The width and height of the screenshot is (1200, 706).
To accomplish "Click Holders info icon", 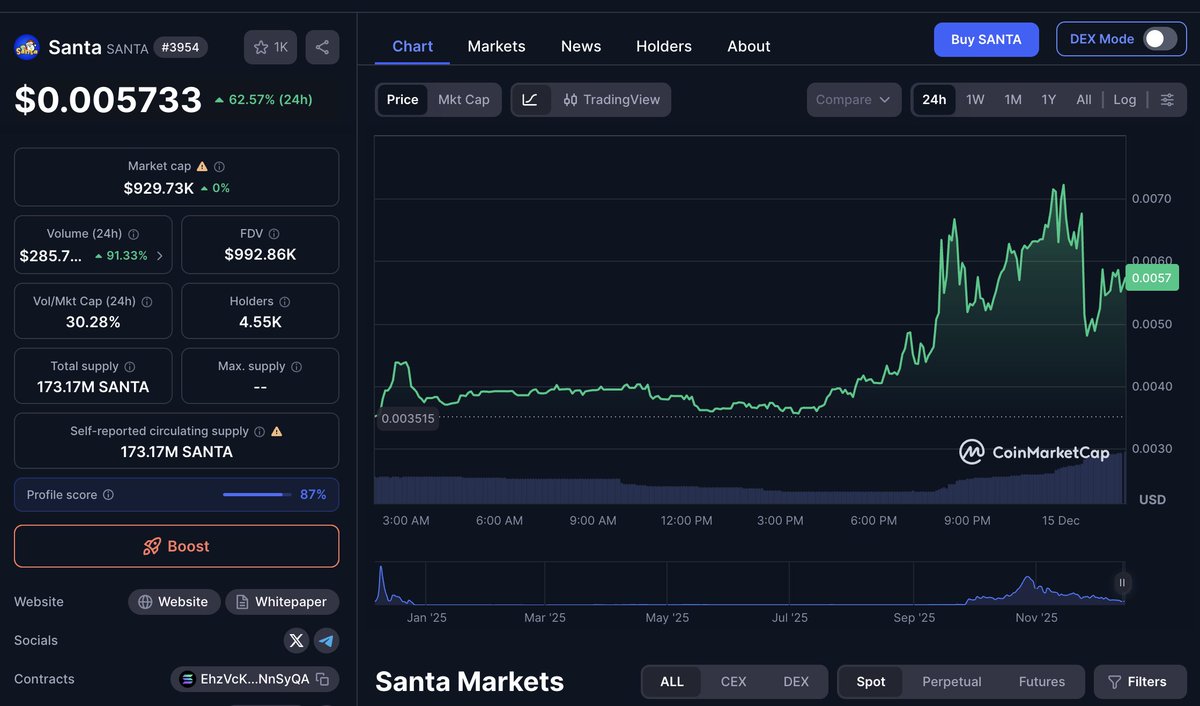I will point(284,301).
